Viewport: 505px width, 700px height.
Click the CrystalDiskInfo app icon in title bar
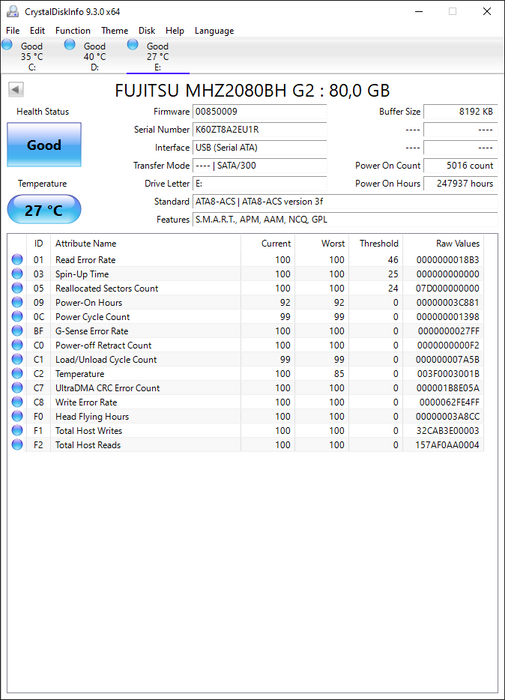tap(13, 12)
